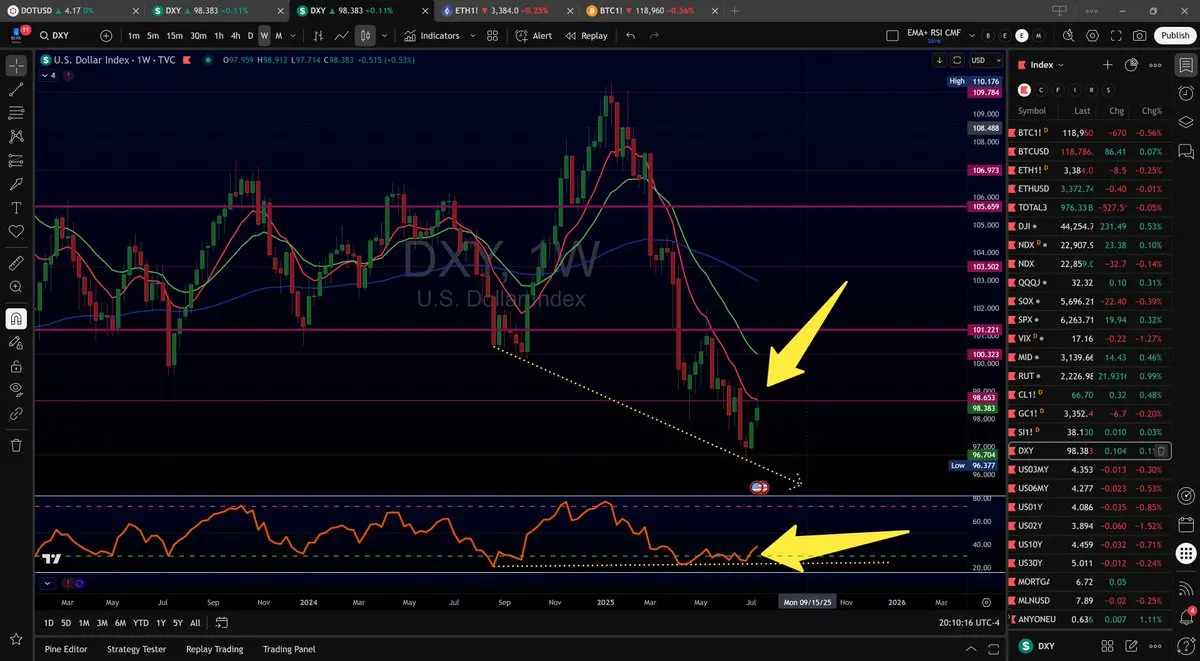Collapse the RSI pane legend chevron

[x=46, y=583]
